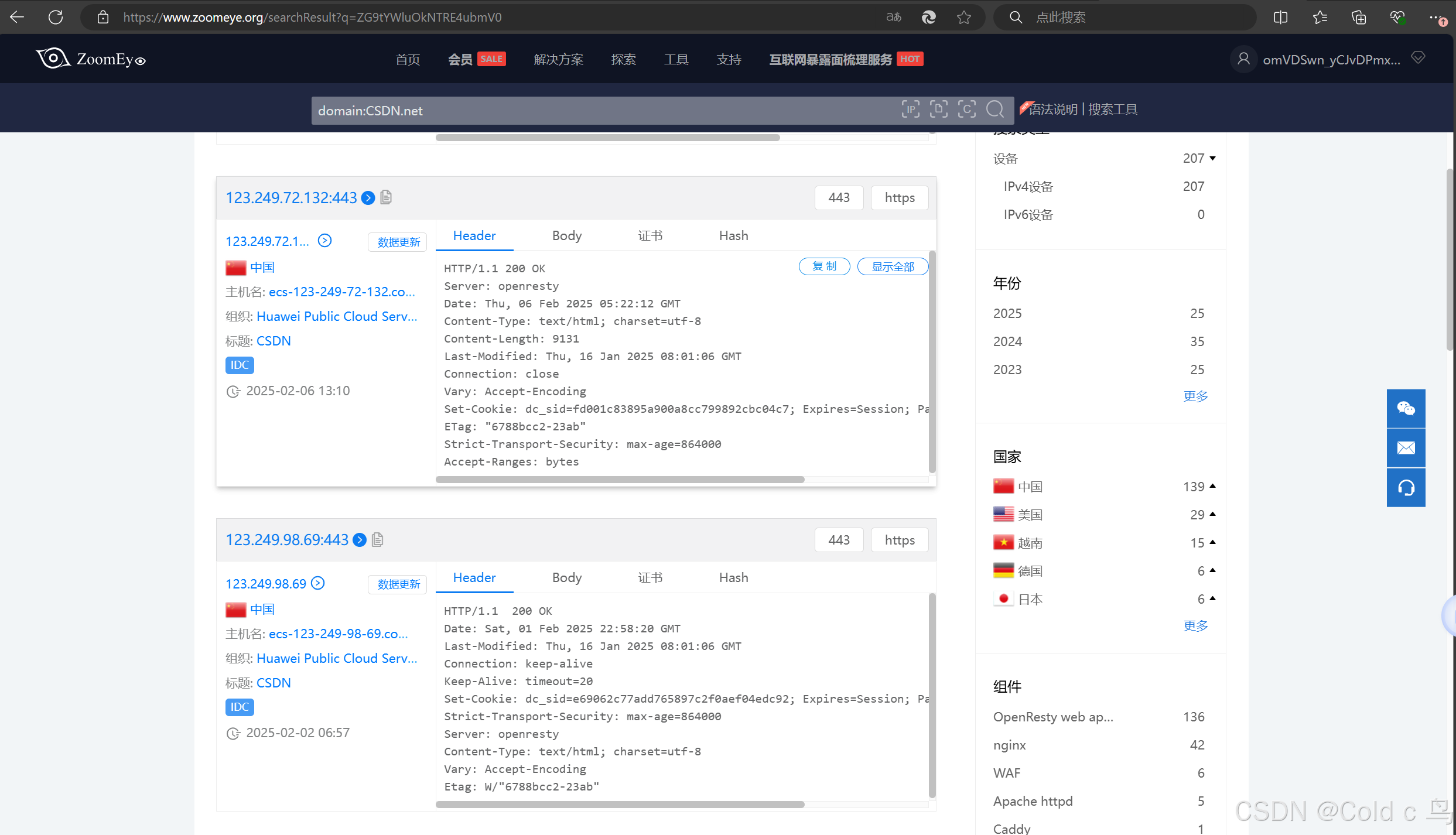Add this page to favorites using the star icon

964,17
